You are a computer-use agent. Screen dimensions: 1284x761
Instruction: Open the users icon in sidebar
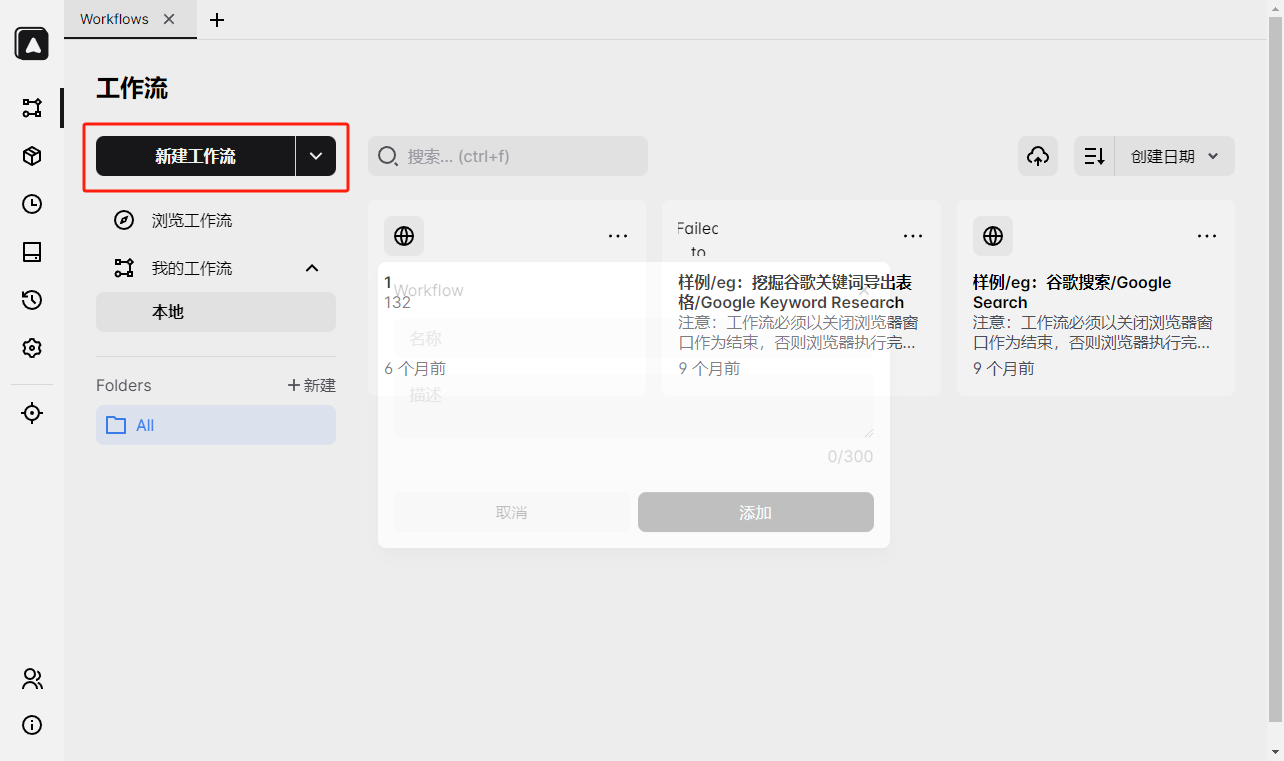click(x=32, y=679)
